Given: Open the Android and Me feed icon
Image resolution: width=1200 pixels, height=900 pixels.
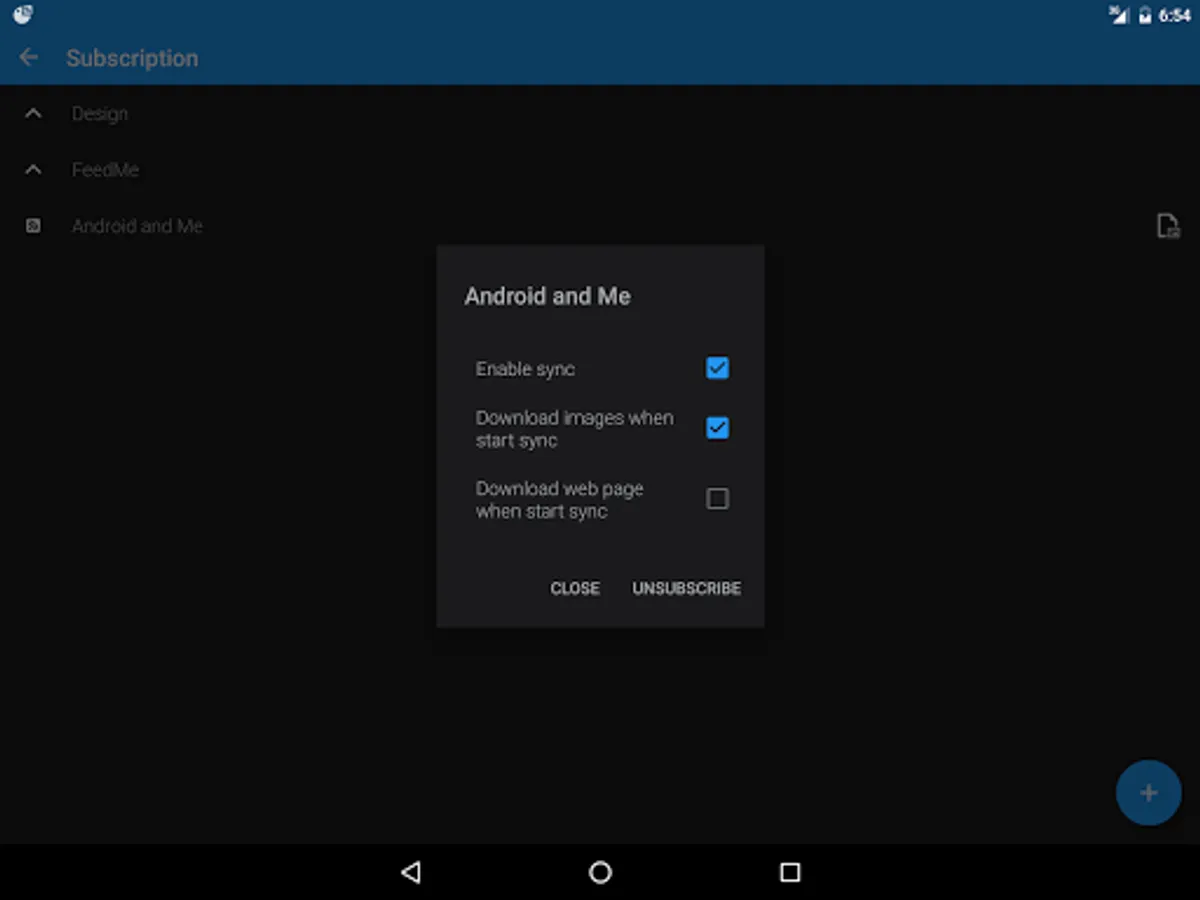Looking at the screenshot, I should tap(33, 226).
